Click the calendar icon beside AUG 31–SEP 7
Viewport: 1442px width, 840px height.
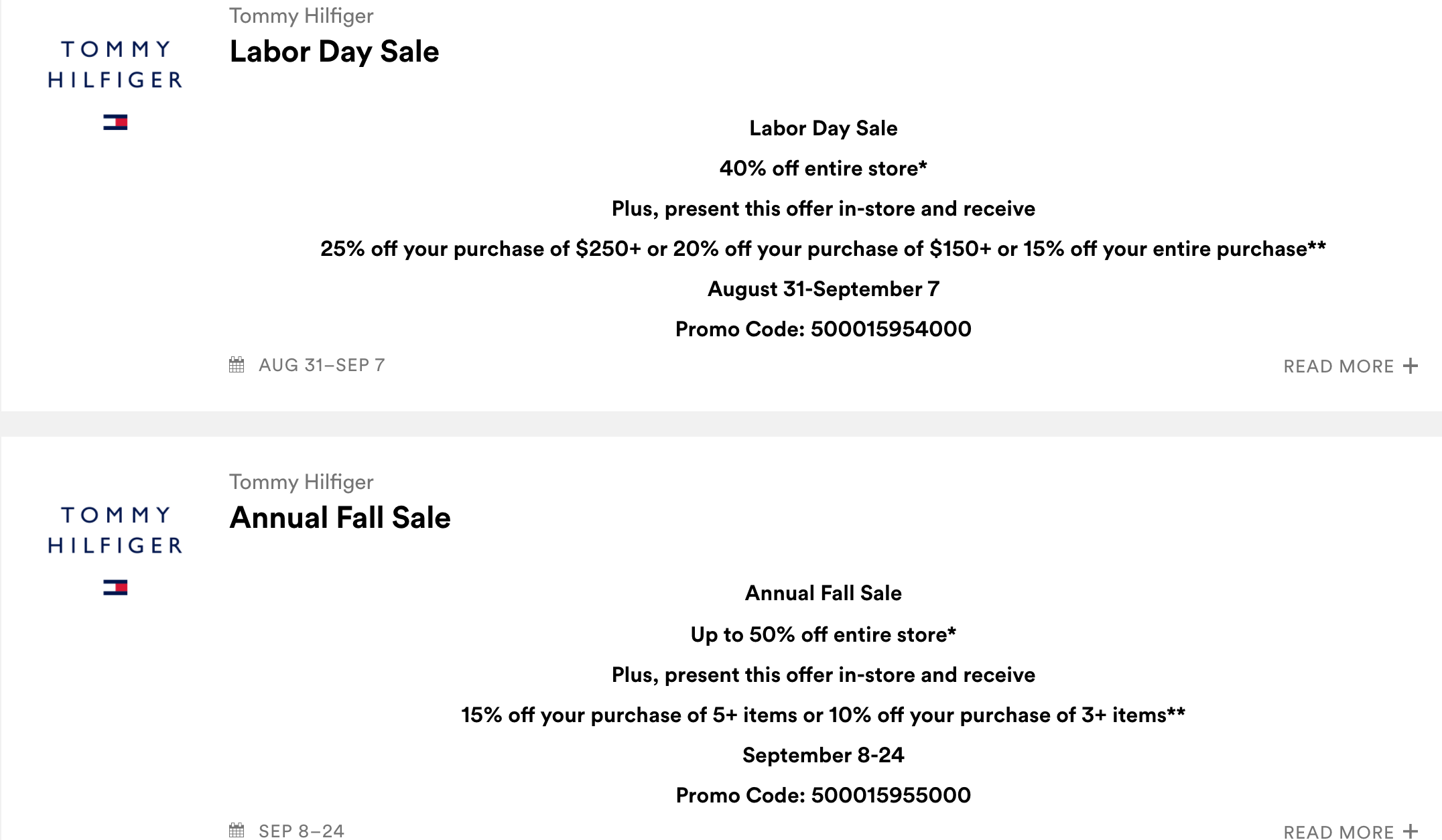(237, 365)
